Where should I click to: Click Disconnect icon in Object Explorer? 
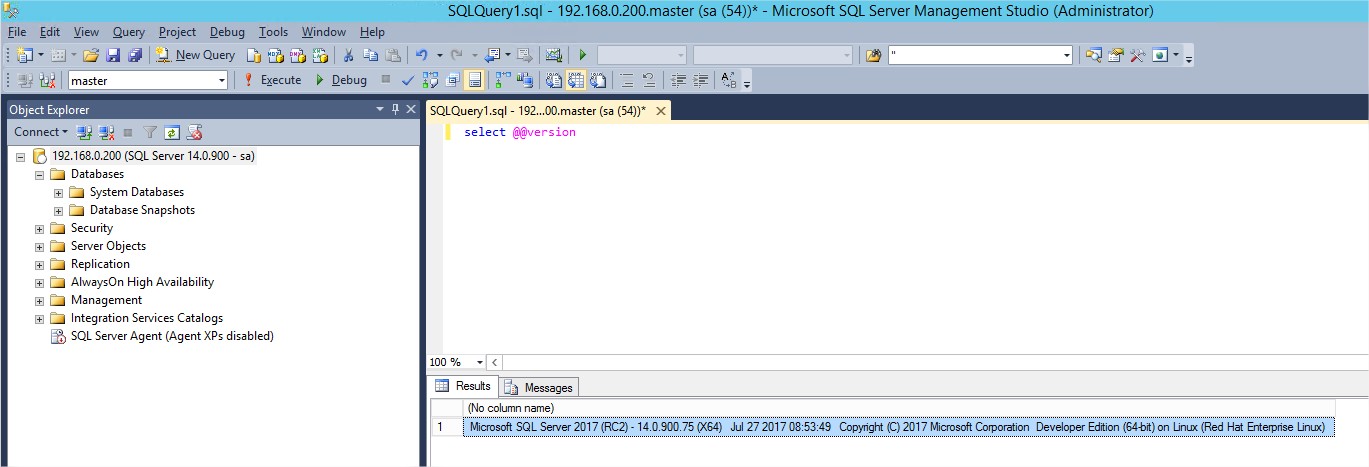(x=107, y=132)
